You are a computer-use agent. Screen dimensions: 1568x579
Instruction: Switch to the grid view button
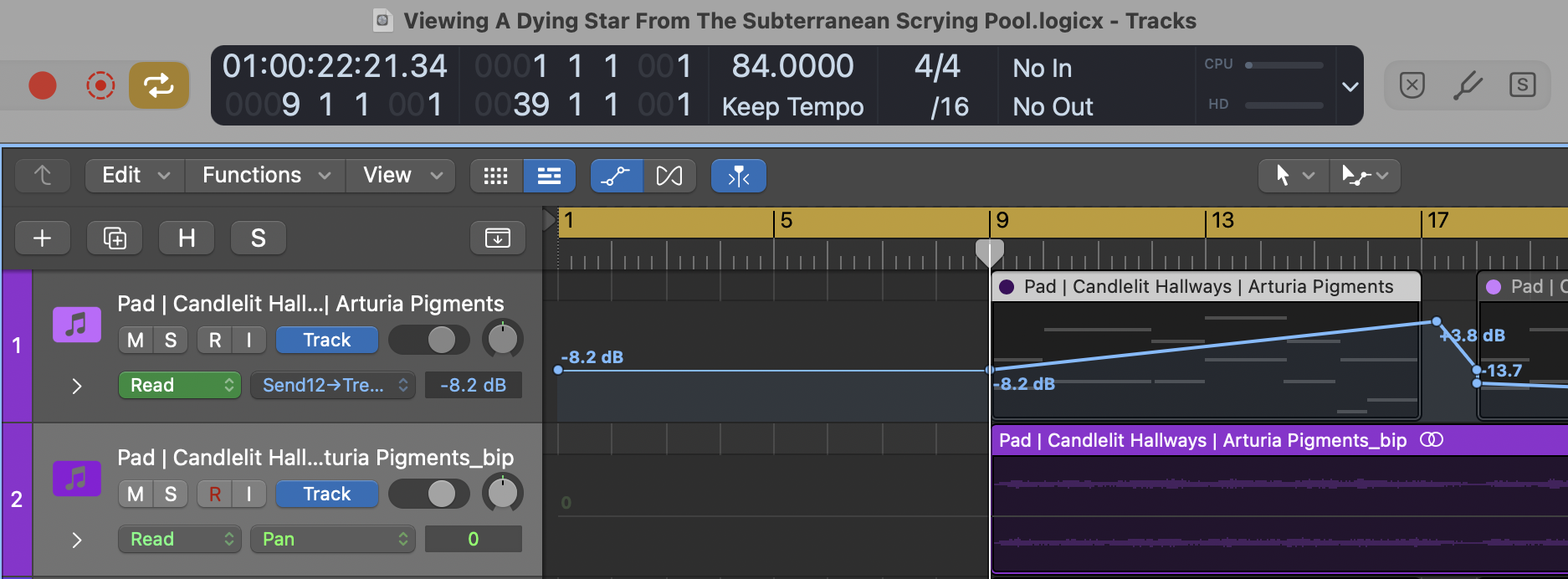[x=496, y=176]
